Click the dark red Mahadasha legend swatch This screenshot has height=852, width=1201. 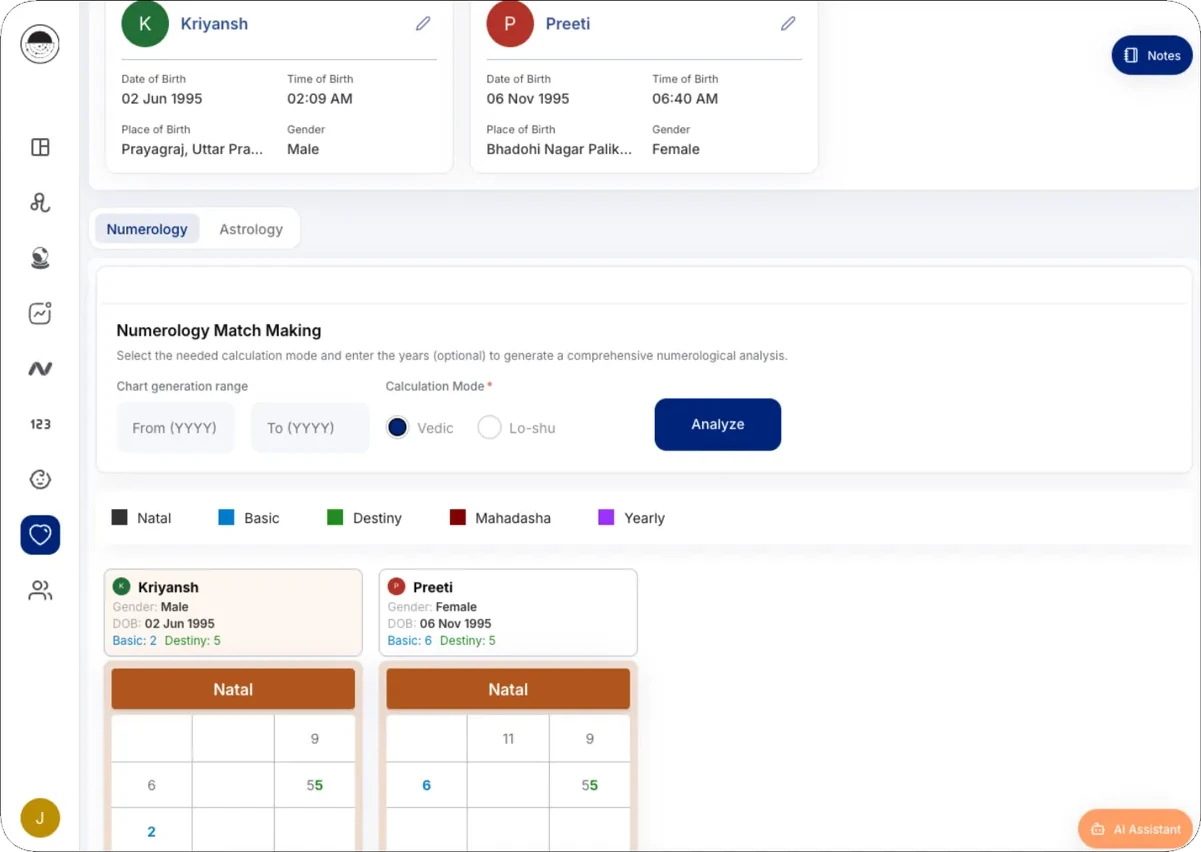[x=458, y=517]
